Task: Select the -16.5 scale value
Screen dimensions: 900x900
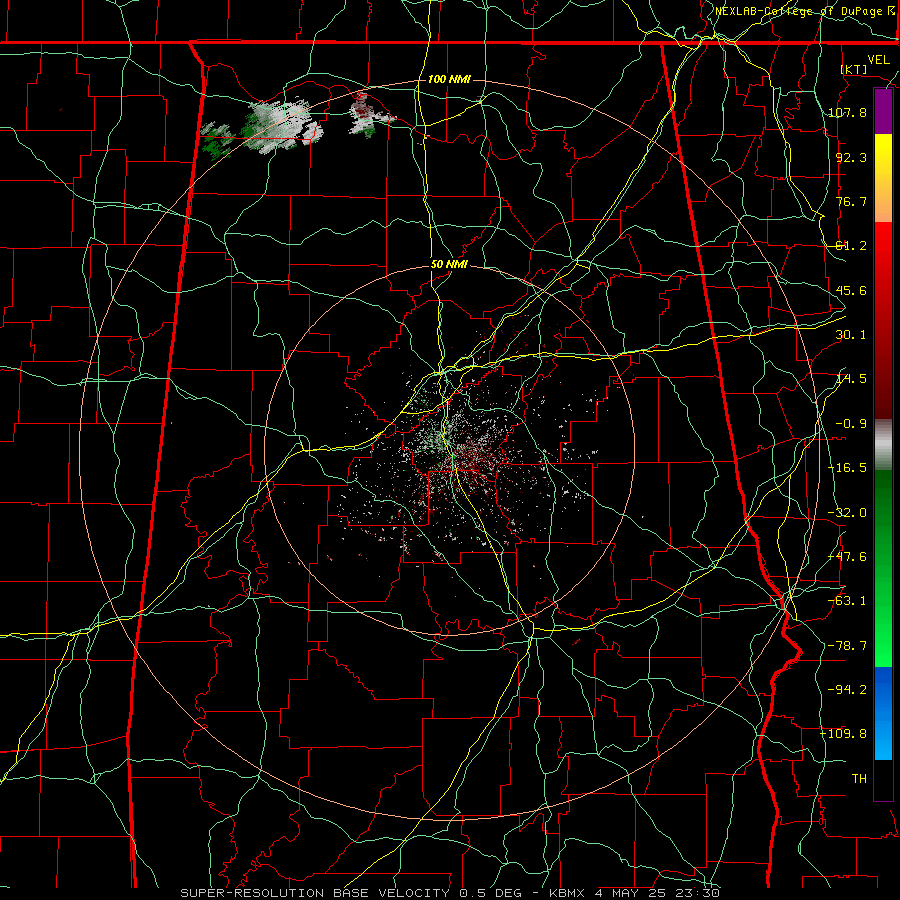Action: coord(847,468)
